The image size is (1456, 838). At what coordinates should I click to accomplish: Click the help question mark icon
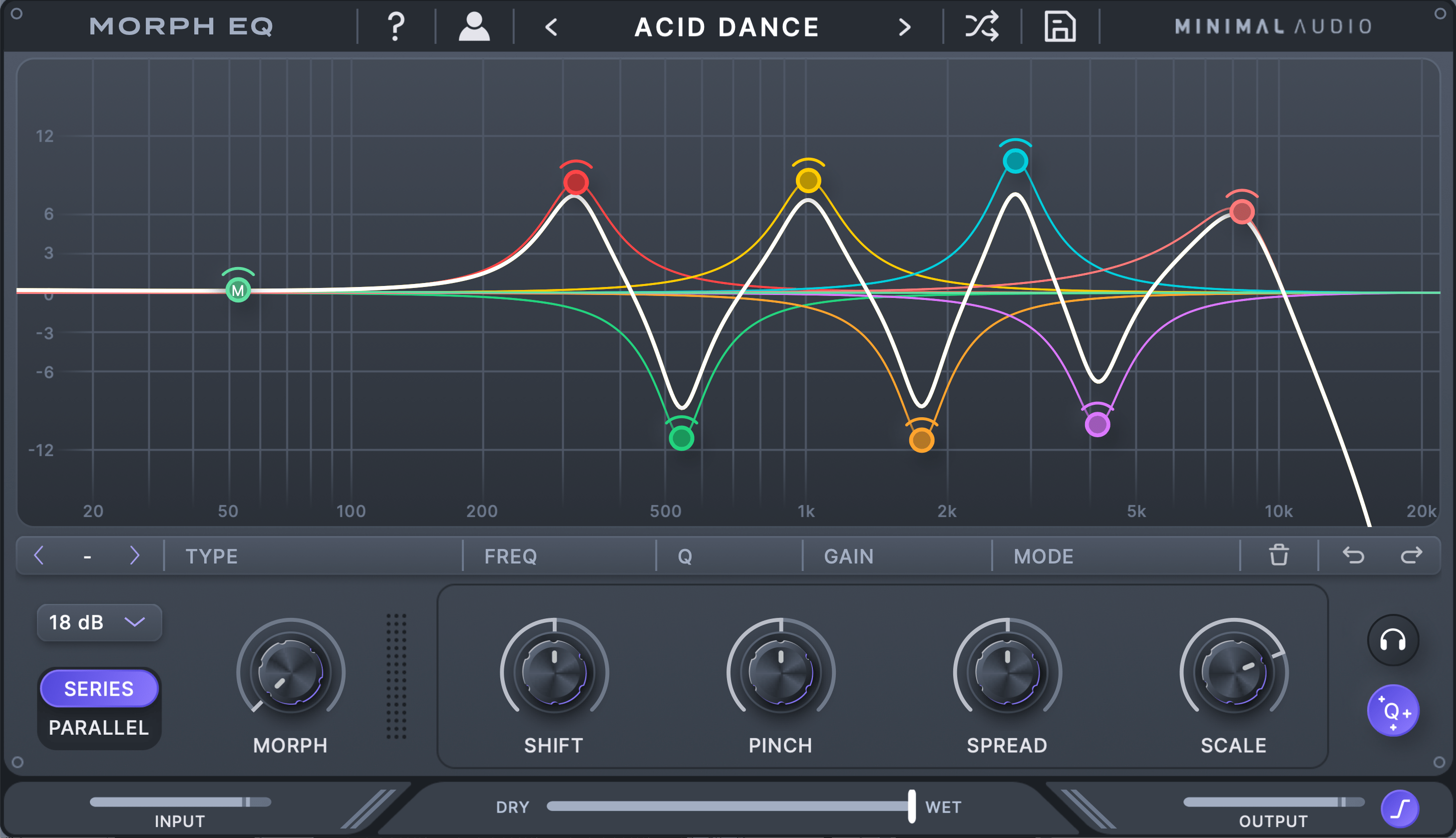click(x=395, y=26)
